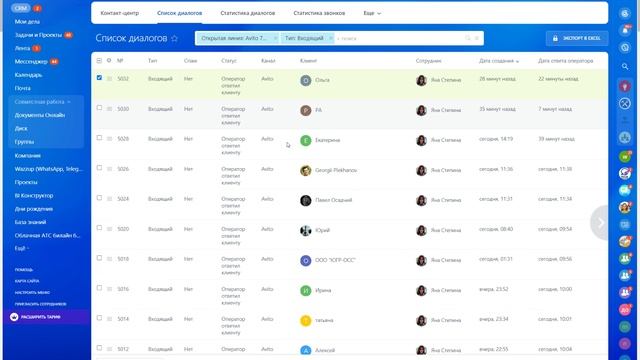The image size is (640, 360).
Task: Open row actions menu for dialog 5014
Action: point(109,319)
